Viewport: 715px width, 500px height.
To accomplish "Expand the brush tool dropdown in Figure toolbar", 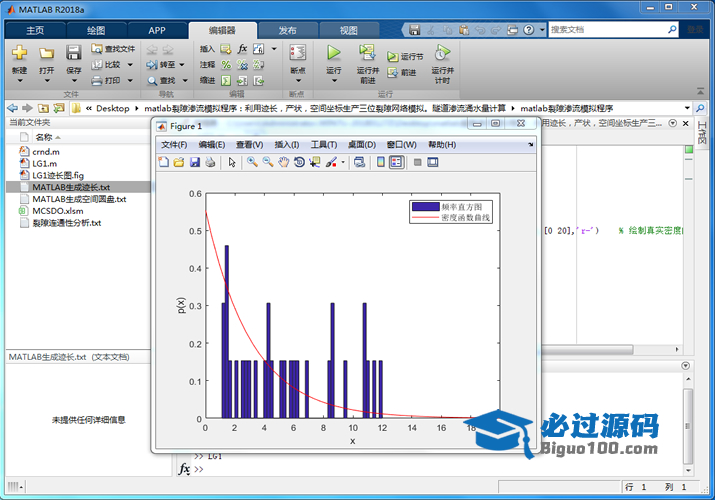I will [x=343, y=162].
